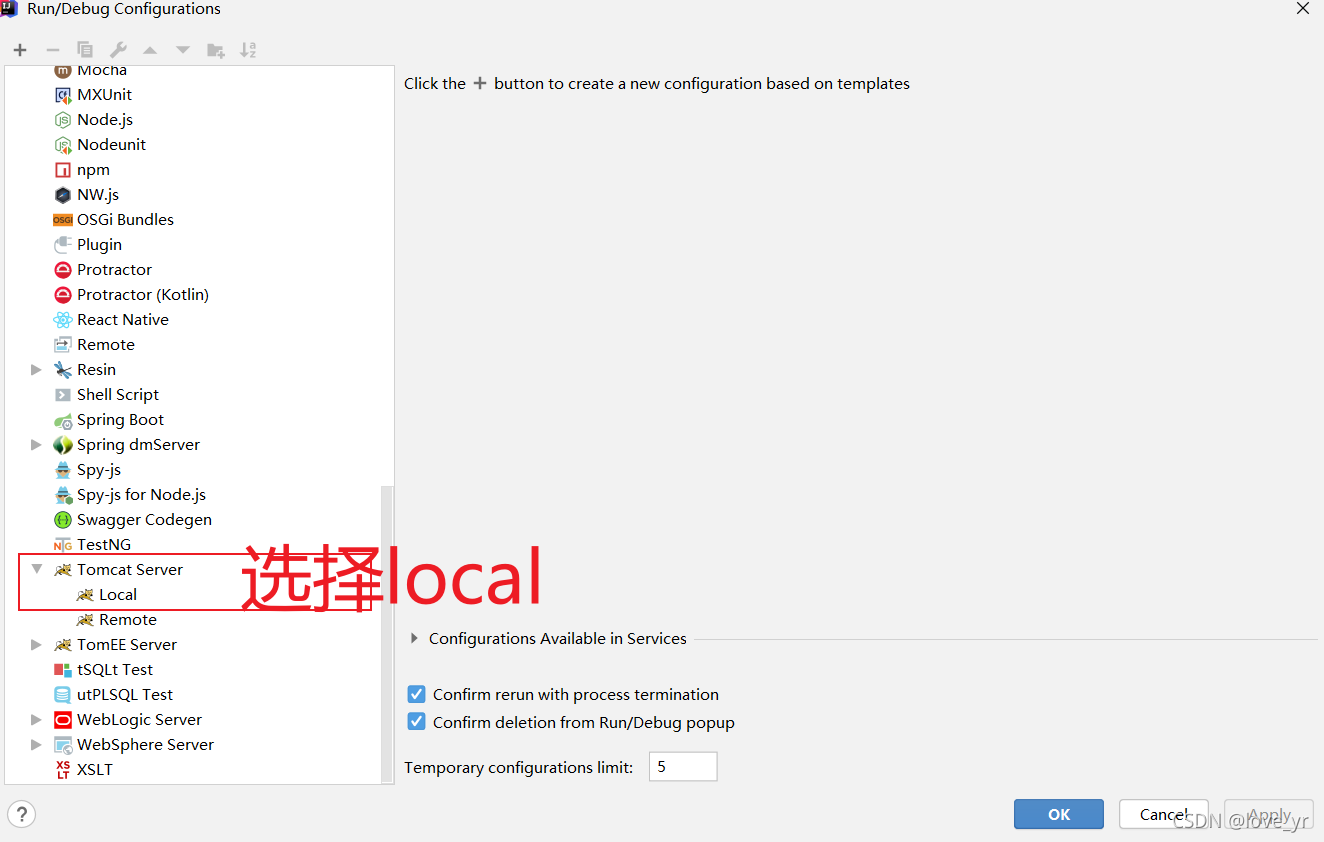This screenshot has height=842, width=1324.
Task: Expand the Resin tree node
Action: (x=36, y=370)
